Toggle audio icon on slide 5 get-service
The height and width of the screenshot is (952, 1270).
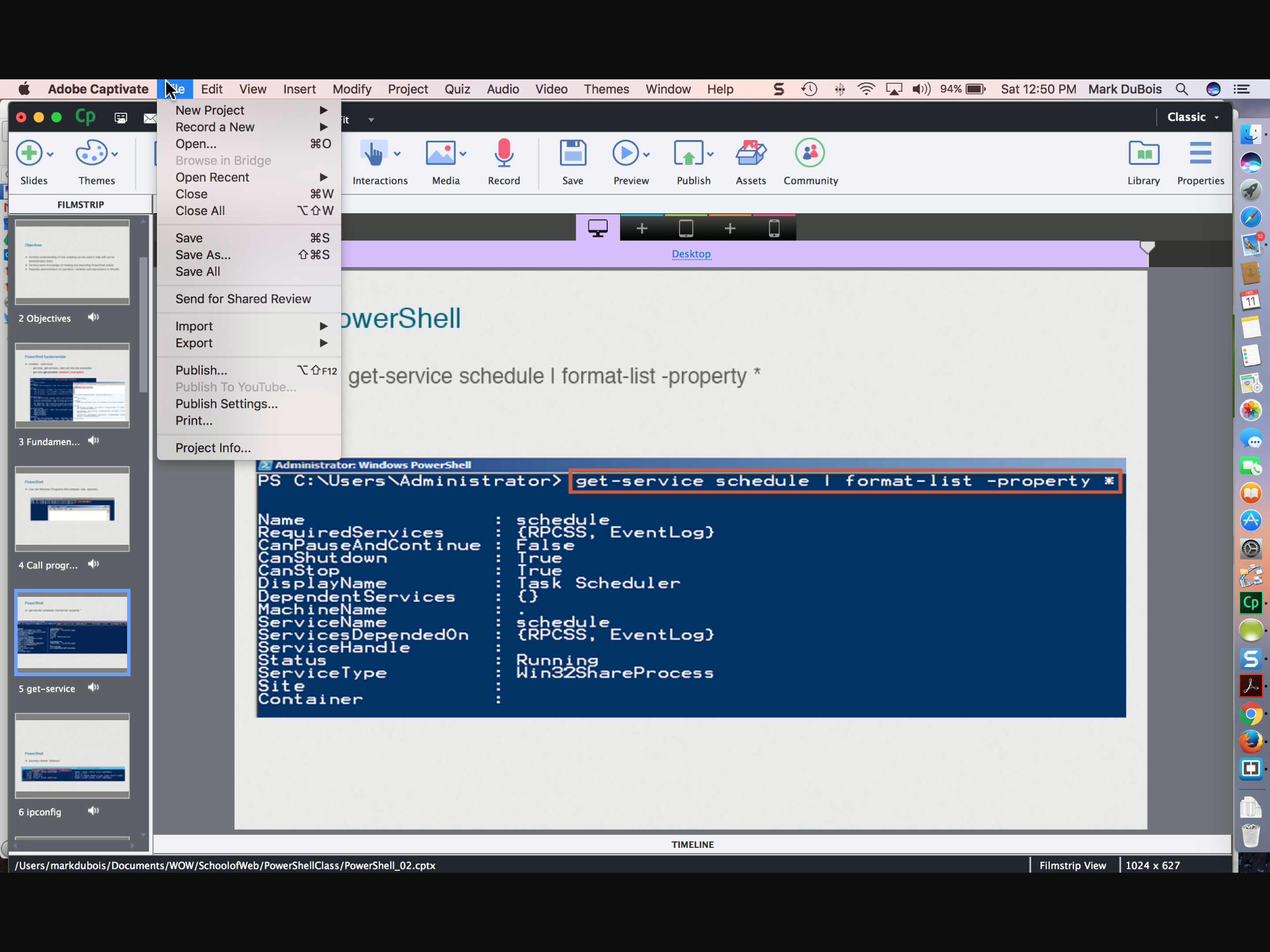tap(94, 687)
